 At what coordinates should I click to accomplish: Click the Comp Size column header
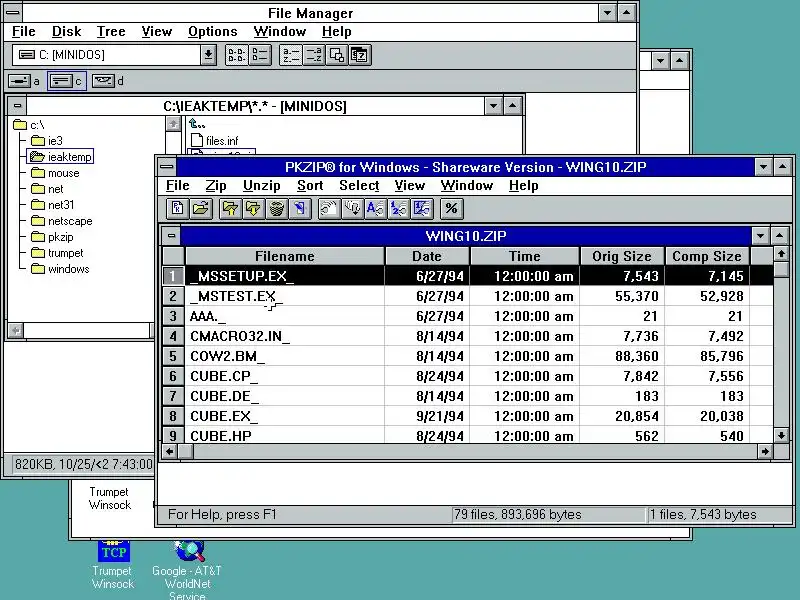pos(707,256)
